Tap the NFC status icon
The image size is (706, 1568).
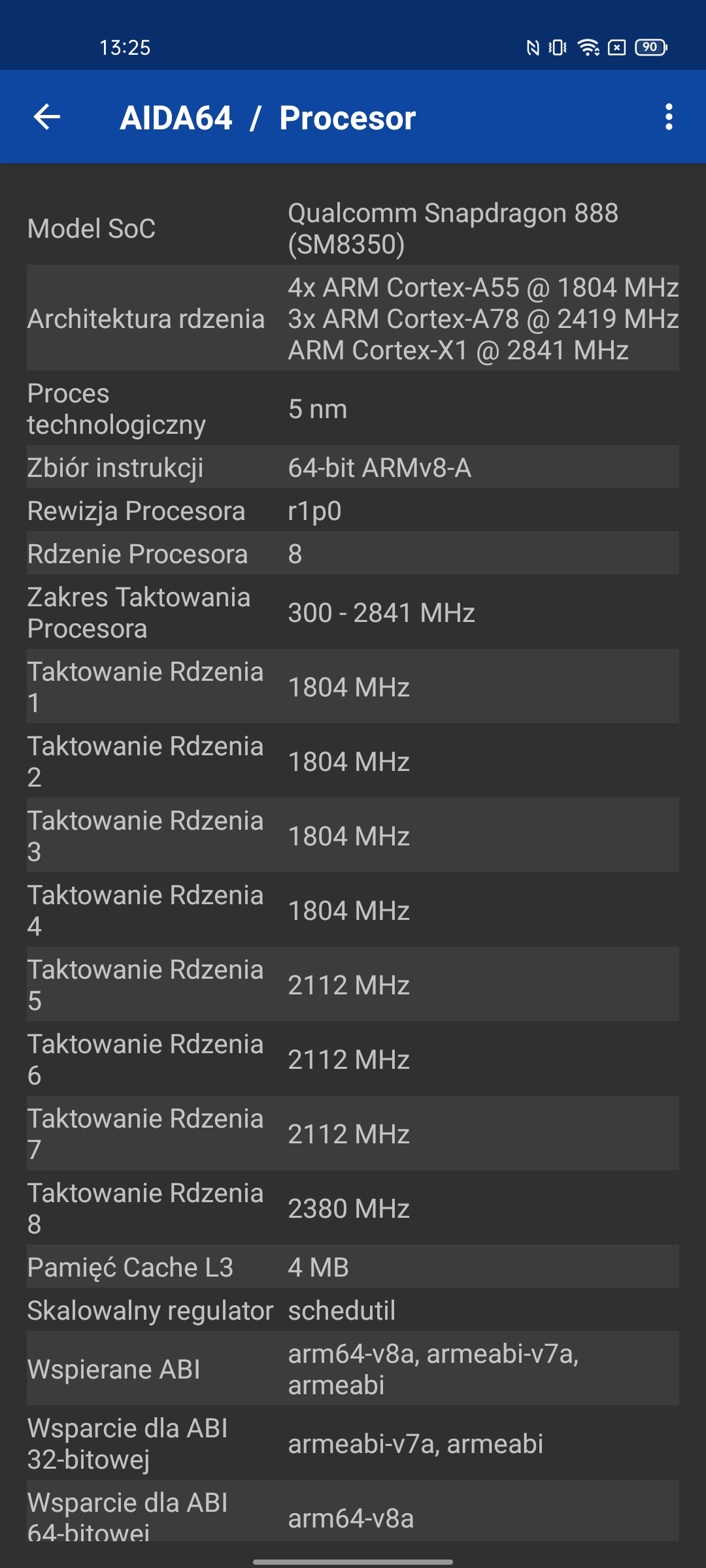533,47
